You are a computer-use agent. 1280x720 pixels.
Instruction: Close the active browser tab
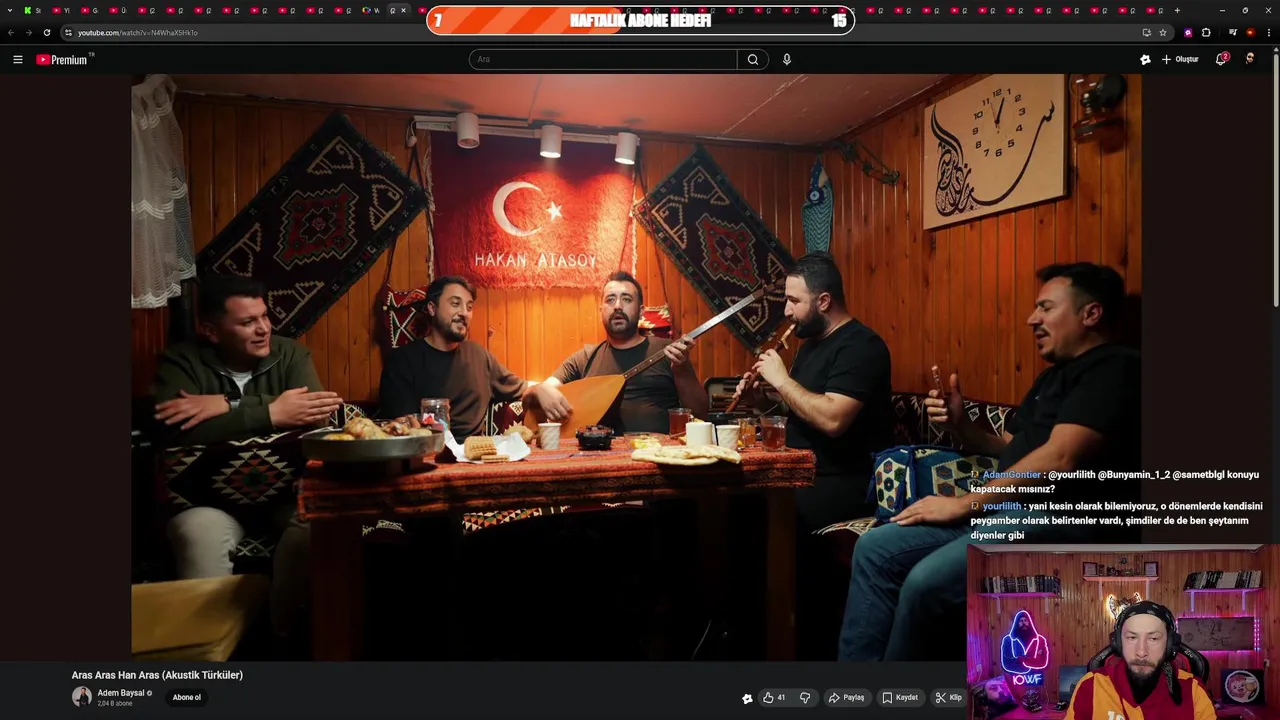point(403,10)
